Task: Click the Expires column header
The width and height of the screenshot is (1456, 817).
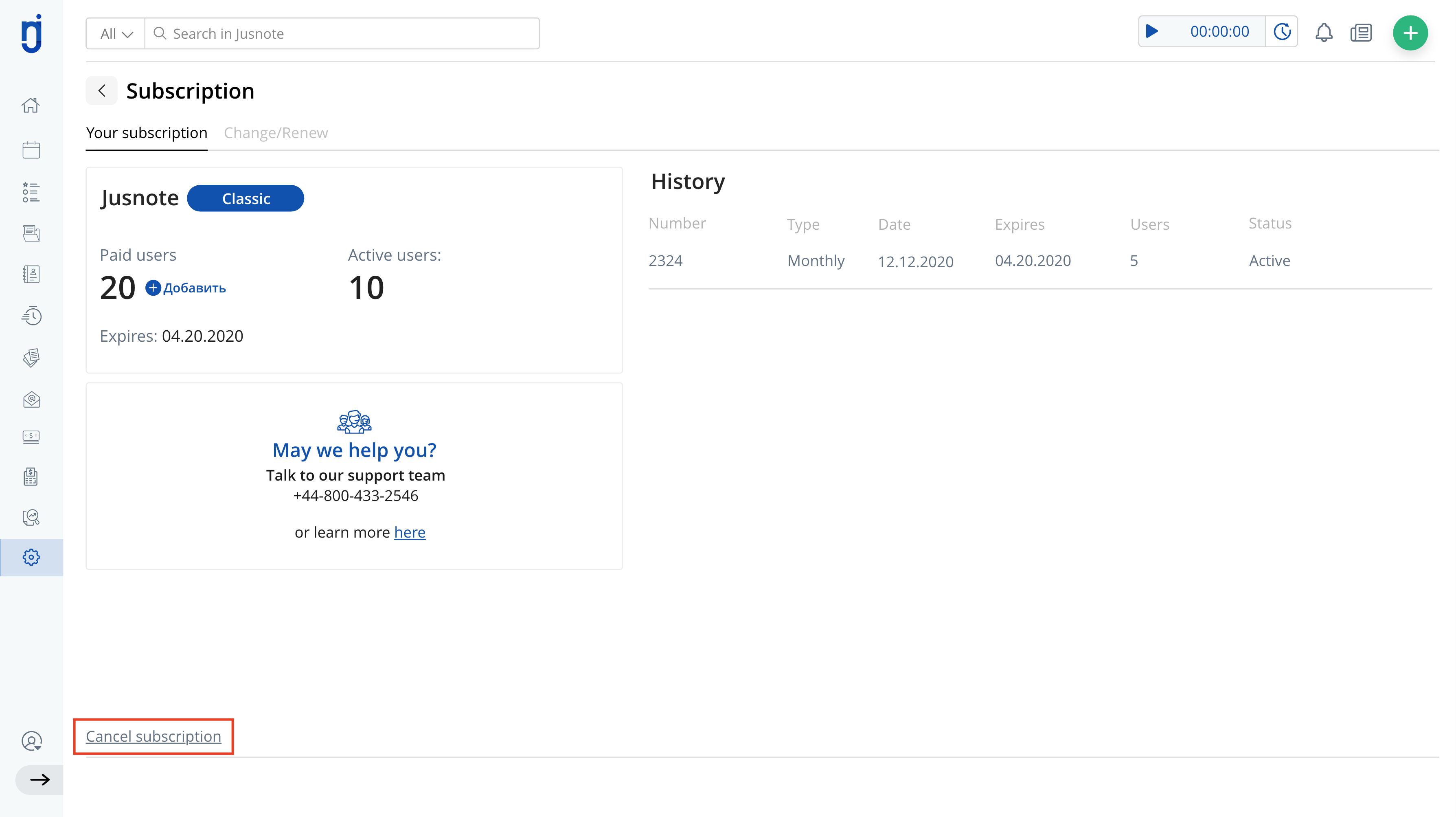Action: click(1020, 224)
